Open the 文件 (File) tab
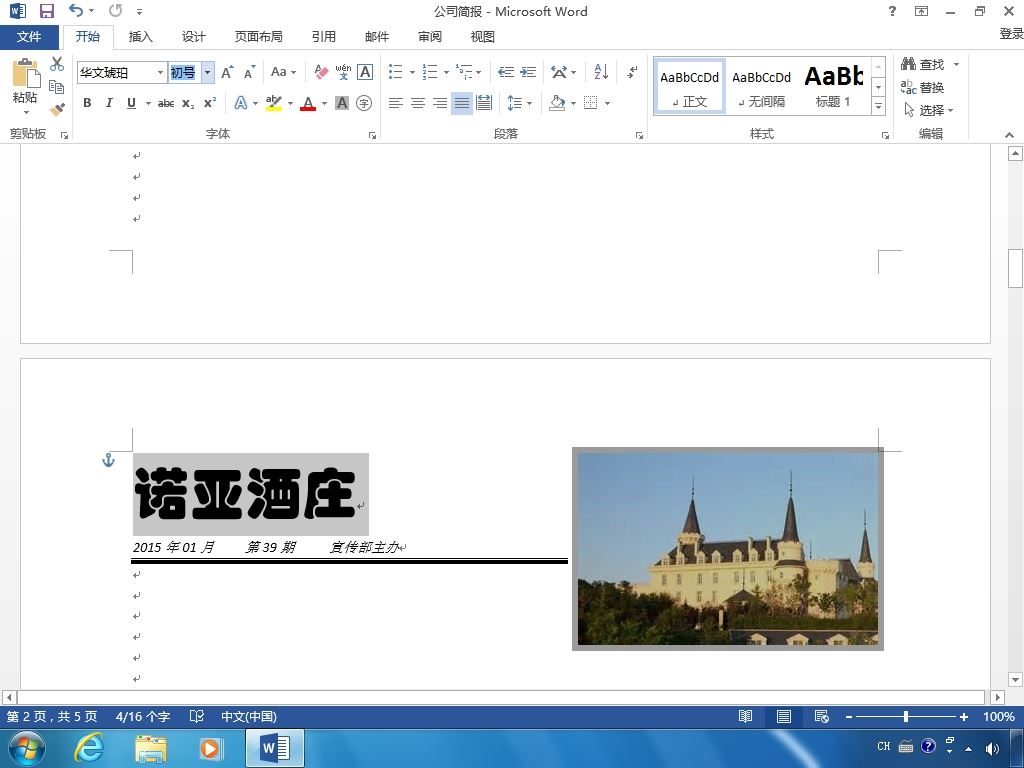 [x=29, y=37]
